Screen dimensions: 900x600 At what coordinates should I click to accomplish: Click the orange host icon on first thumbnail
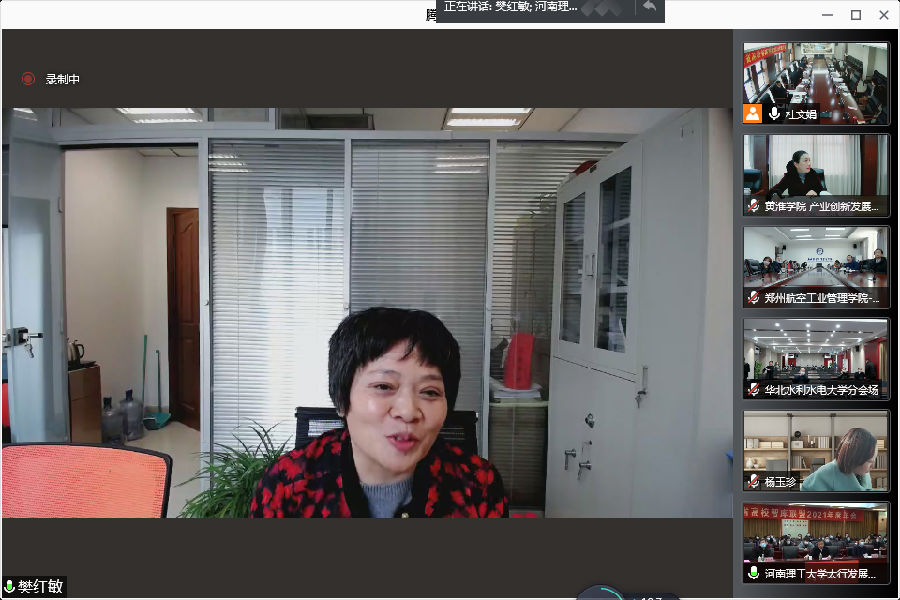[752, 113]
